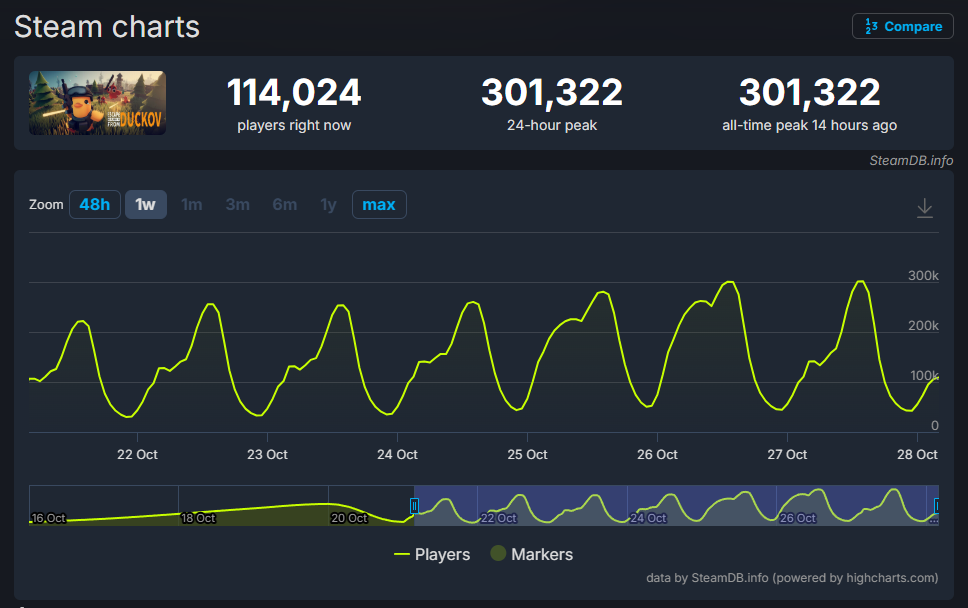Click the 28 Oct axis label
Screen dimensions: 968x608
(x=916, y=454)
